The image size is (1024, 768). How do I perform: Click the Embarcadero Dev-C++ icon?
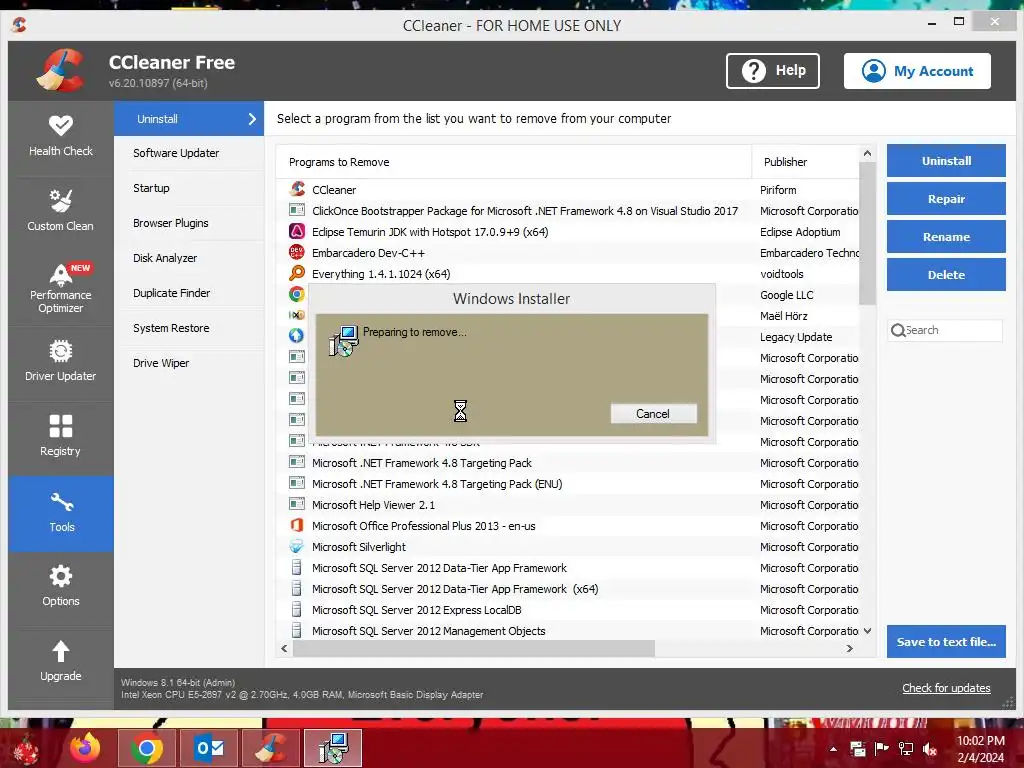point(297,252)
